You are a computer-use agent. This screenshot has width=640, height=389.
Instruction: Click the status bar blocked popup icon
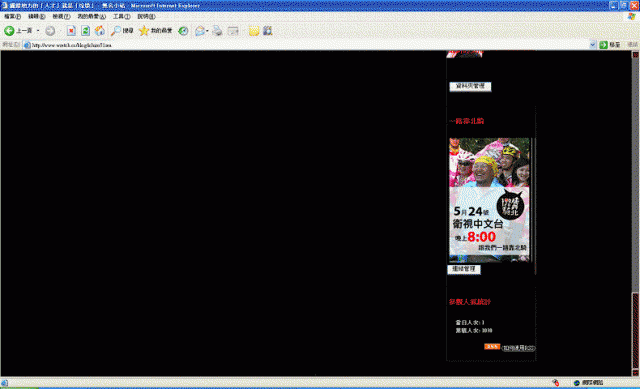tap(556, 382)
